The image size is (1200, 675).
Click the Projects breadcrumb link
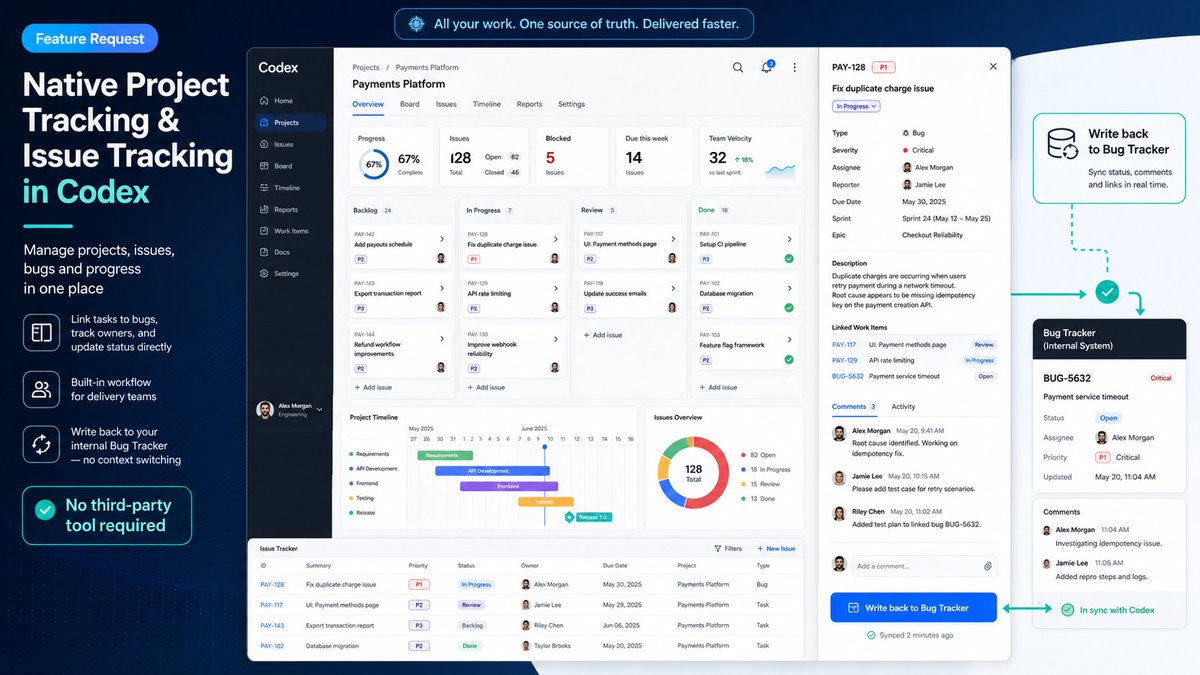pyautogui.click(x=366, y=68)
